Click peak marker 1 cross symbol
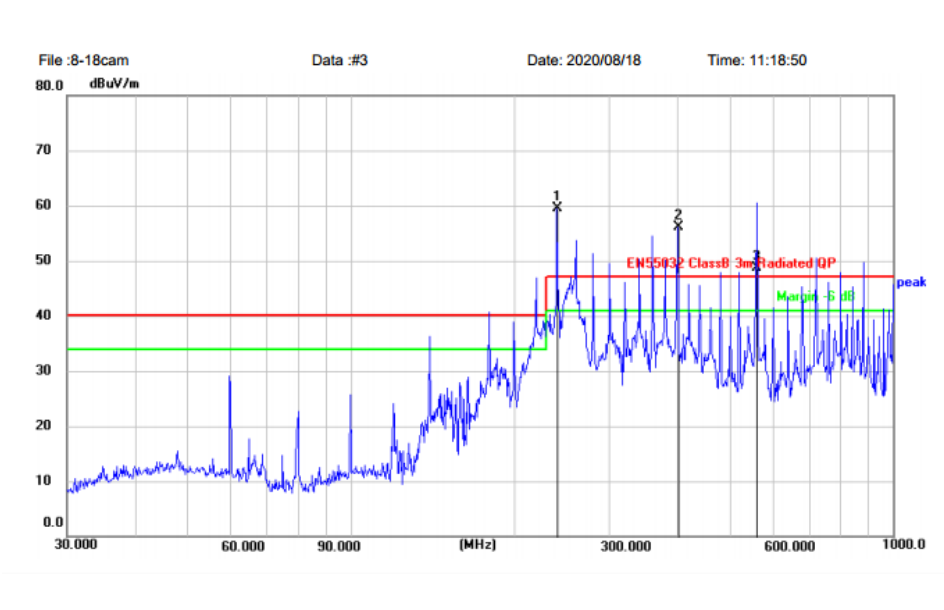 pos(557,206)
